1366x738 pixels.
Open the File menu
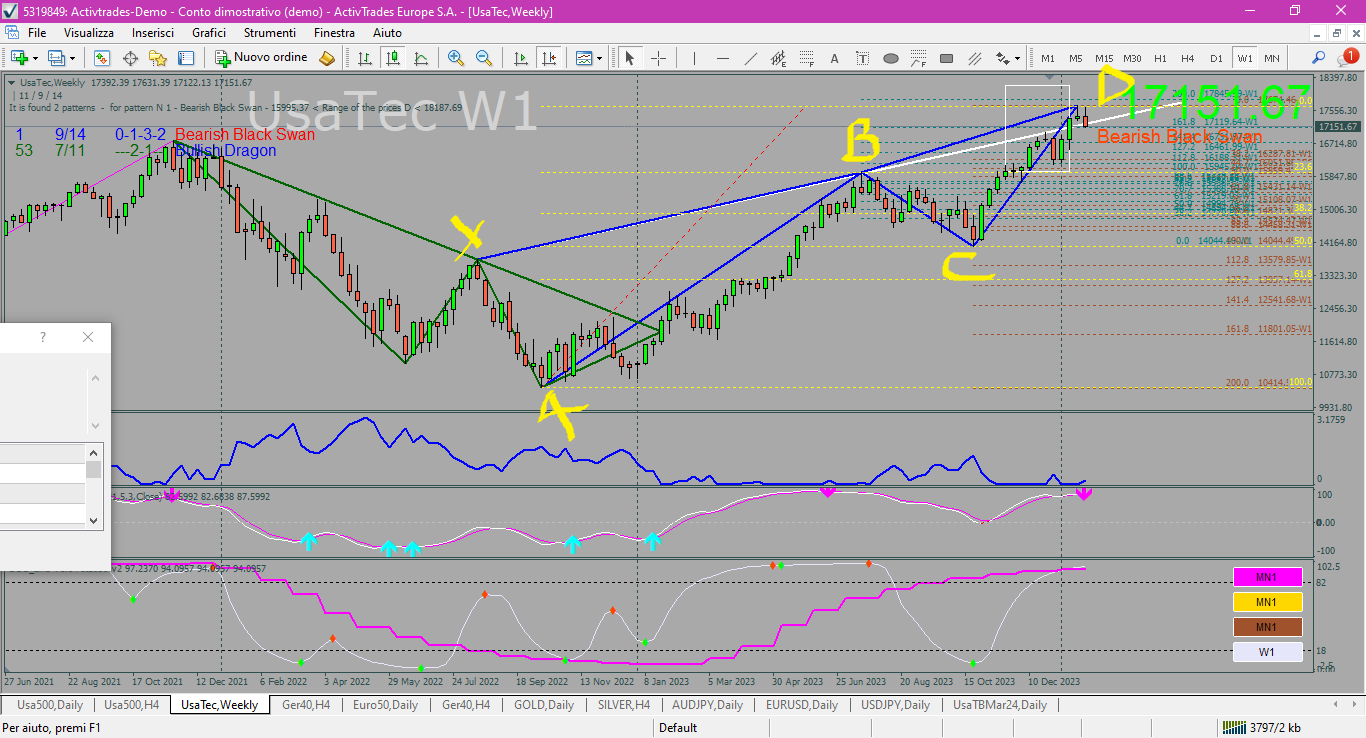[x=37, y=33]
